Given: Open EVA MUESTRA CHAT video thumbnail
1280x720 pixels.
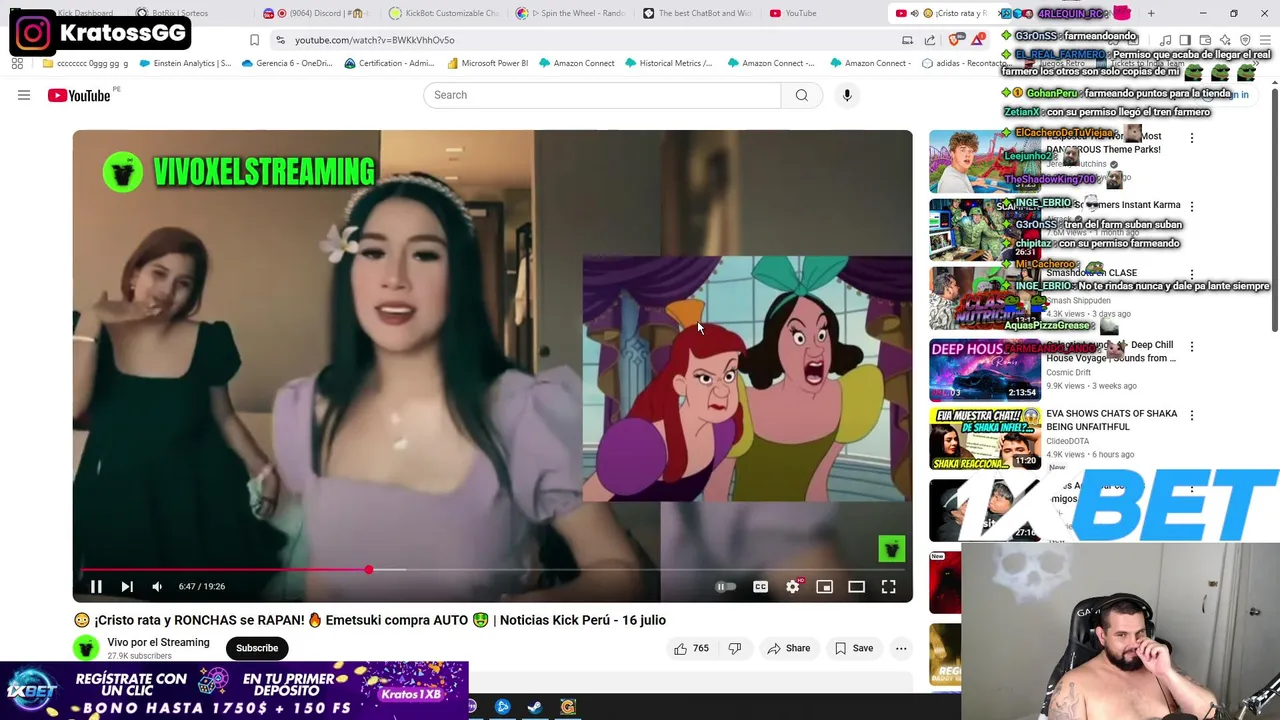Looking at the screenshot, I should (985, 439).
